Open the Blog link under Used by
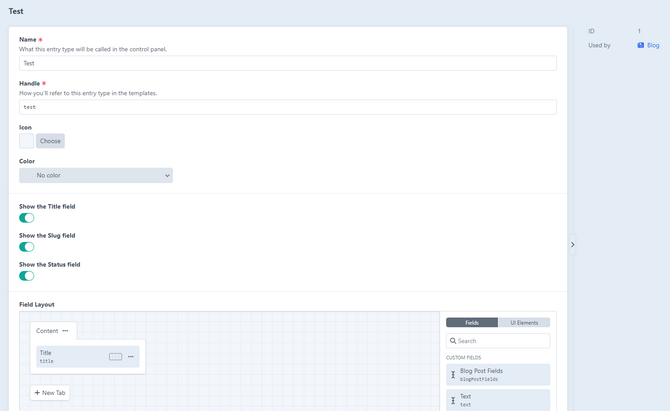The image size is (670, 411). 653,45
